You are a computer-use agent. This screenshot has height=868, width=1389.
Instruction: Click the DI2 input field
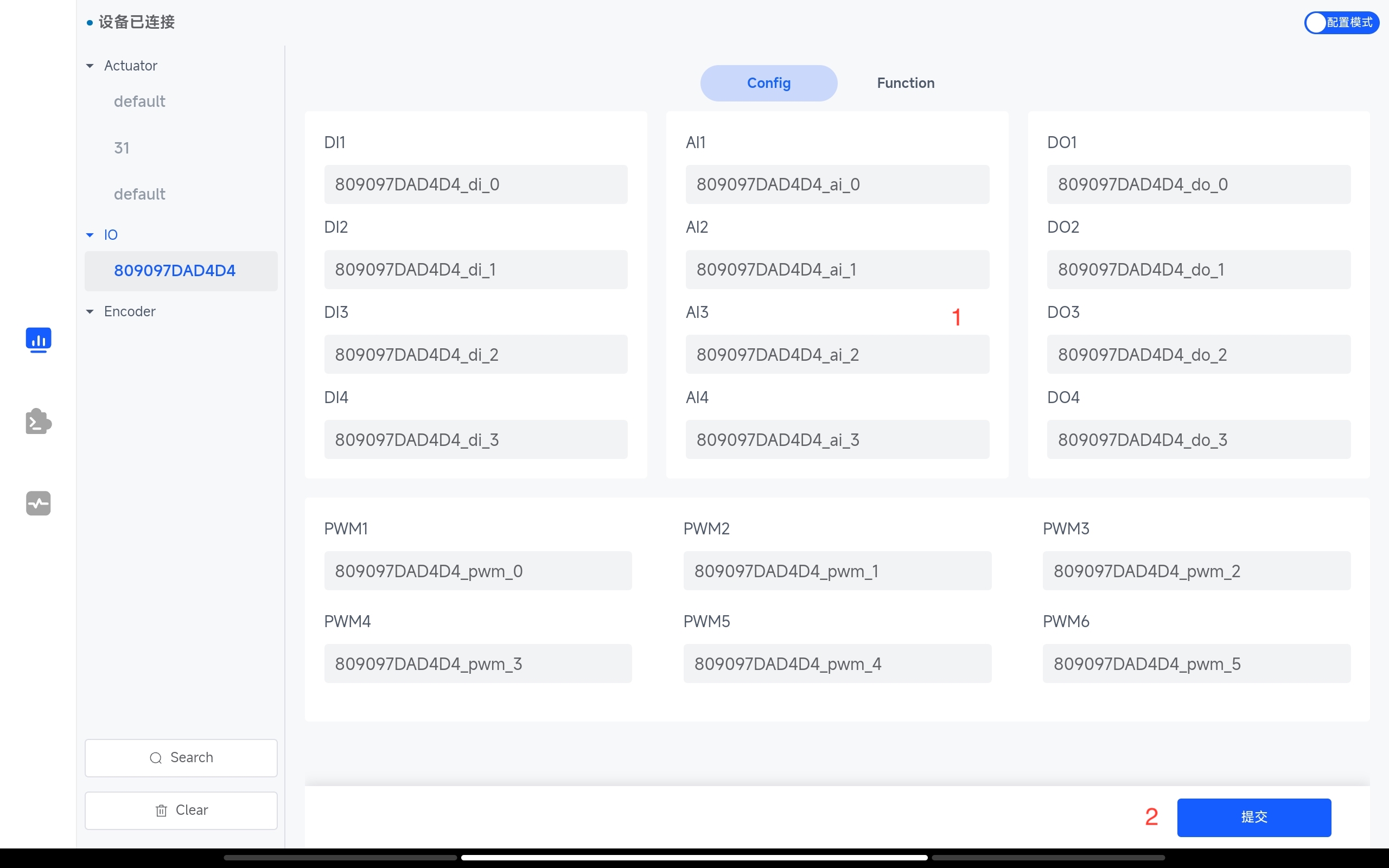coord(476,269)
